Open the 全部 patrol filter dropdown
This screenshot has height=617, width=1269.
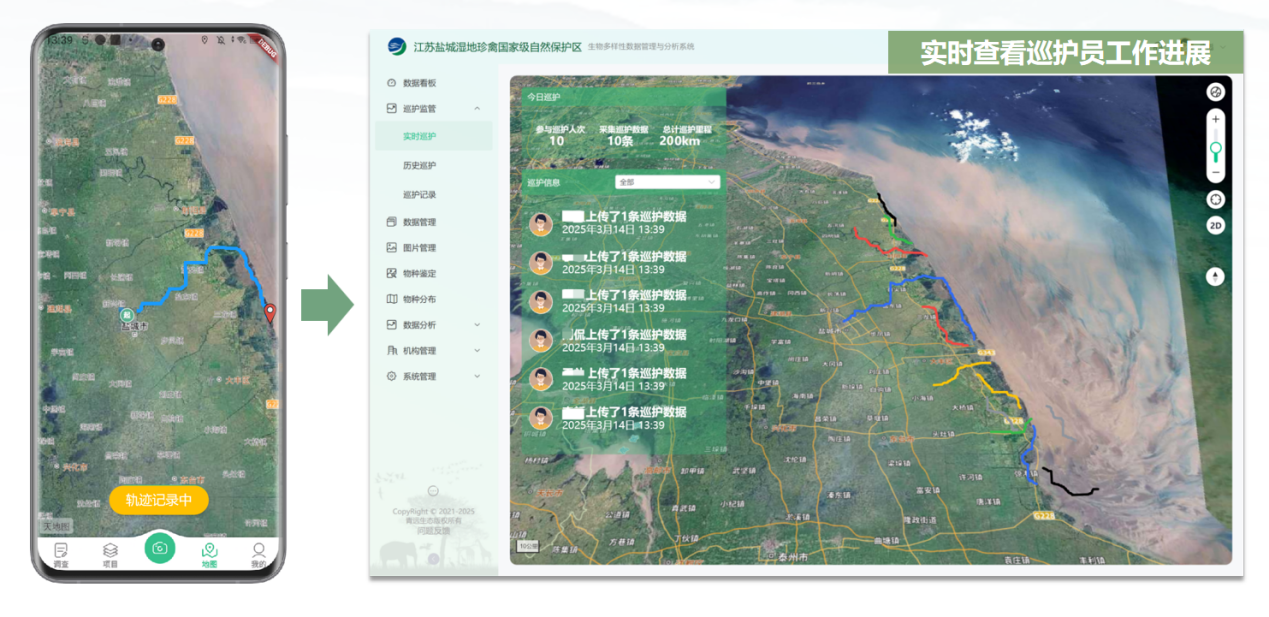(x=667, y=182)
